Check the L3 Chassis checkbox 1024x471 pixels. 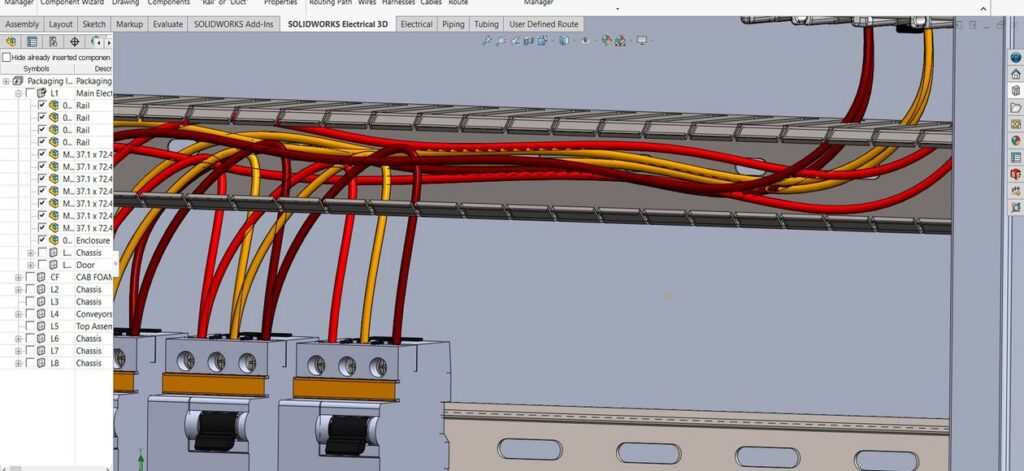30,302
